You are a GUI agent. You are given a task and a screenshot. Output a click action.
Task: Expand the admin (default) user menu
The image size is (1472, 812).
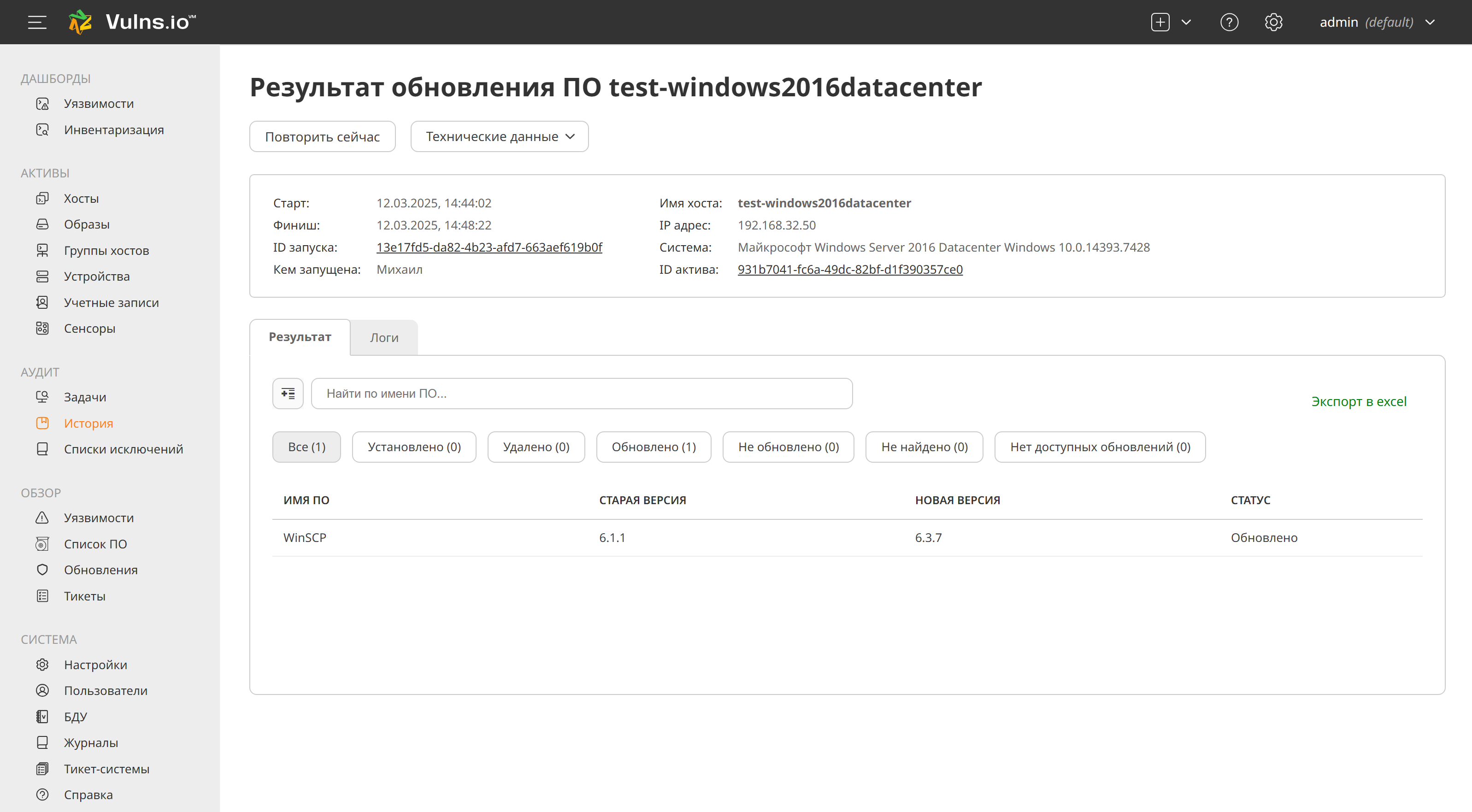(1377, 22)
